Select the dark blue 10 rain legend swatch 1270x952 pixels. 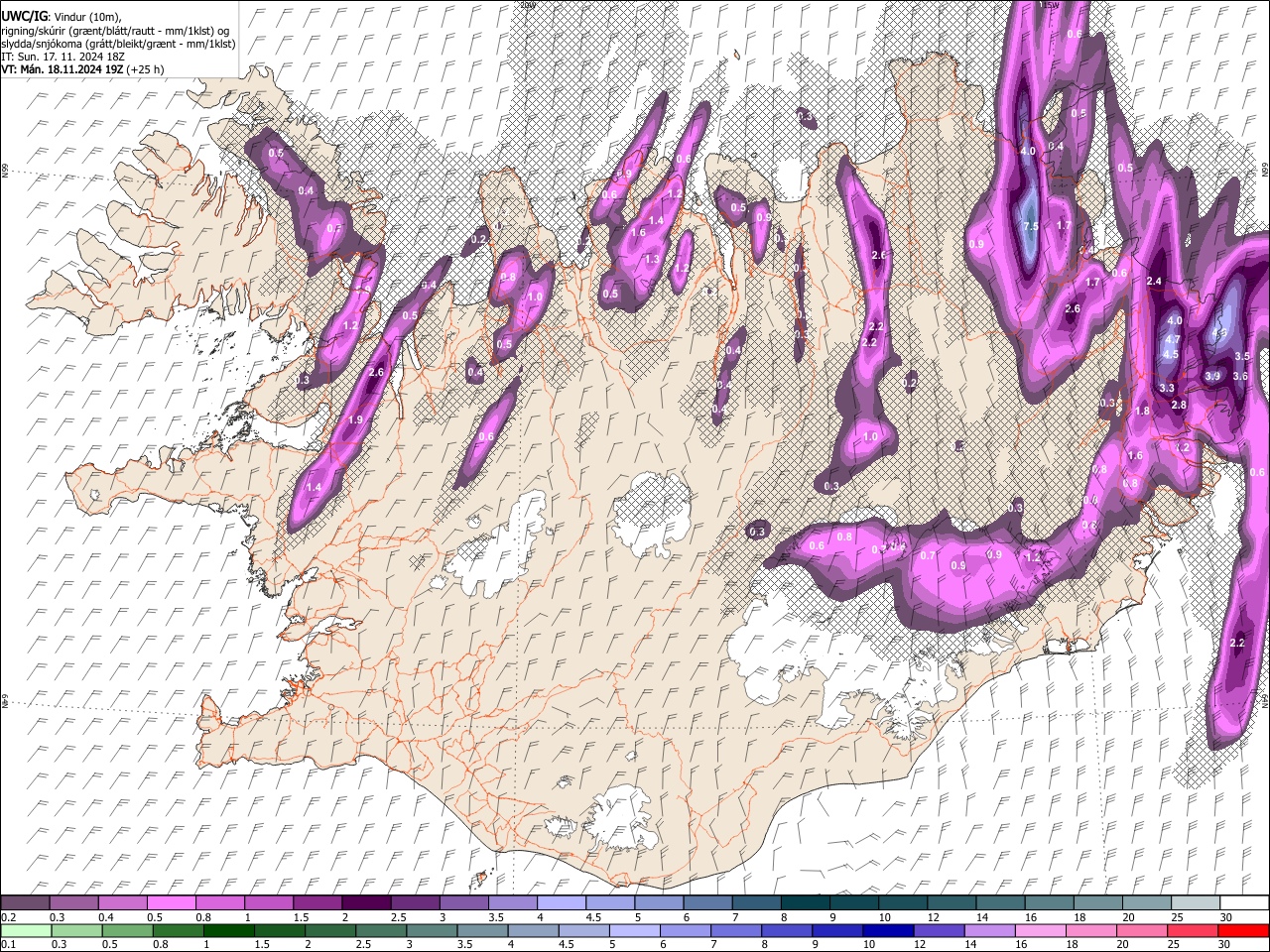[888, 931]
